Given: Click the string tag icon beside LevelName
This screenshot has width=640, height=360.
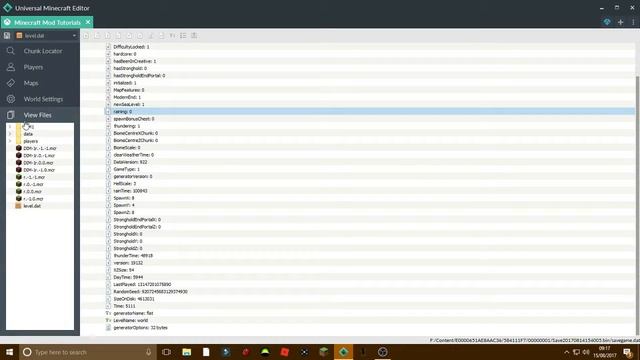Looking at the screenshot, I should [108, 320].
